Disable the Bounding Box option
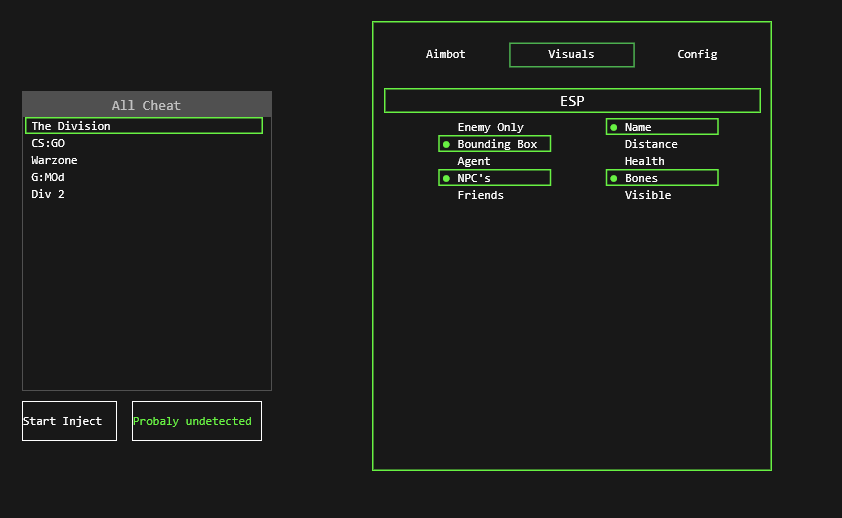 tap(495, 144)
